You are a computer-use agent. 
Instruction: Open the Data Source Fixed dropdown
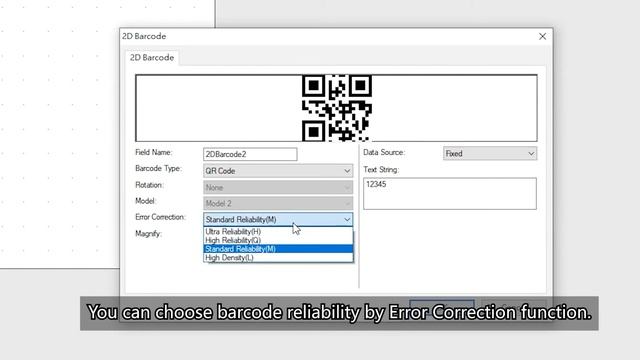[490, 153]
